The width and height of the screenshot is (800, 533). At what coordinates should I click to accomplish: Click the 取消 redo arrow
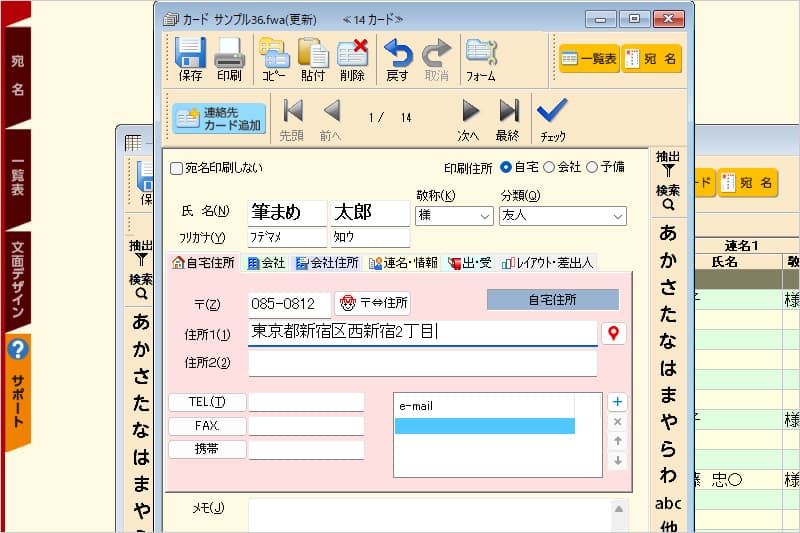[437, 59]
